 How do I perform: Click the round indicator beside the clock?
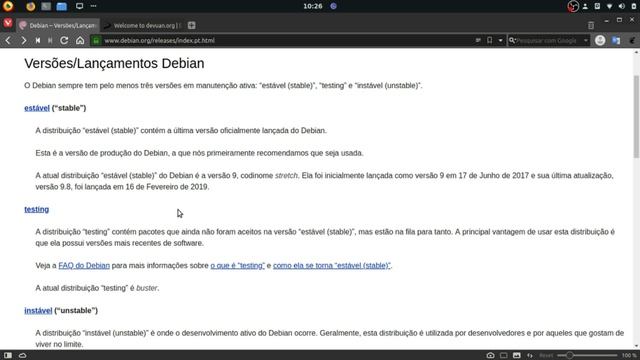[x=333, y=6]
